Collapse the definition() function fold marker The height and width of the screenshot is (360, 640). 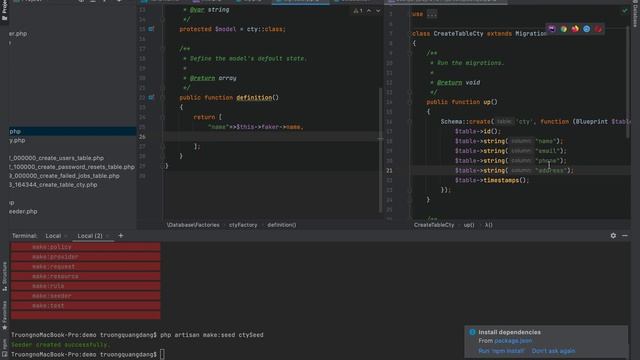click(x=162, y=98)
